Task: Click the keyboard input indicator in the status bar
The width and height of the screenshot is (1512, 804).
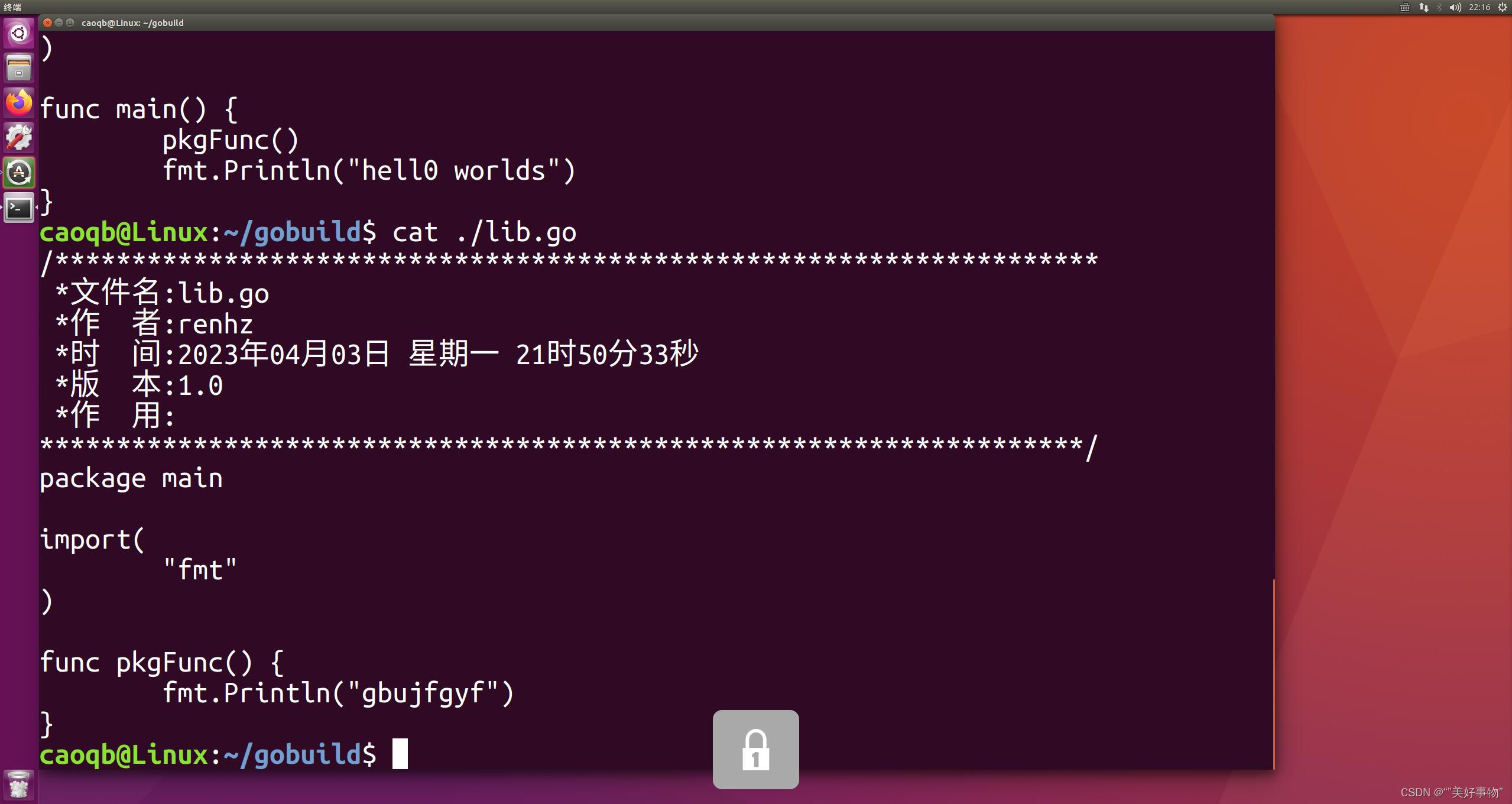Action: (x=1404, y=8)
